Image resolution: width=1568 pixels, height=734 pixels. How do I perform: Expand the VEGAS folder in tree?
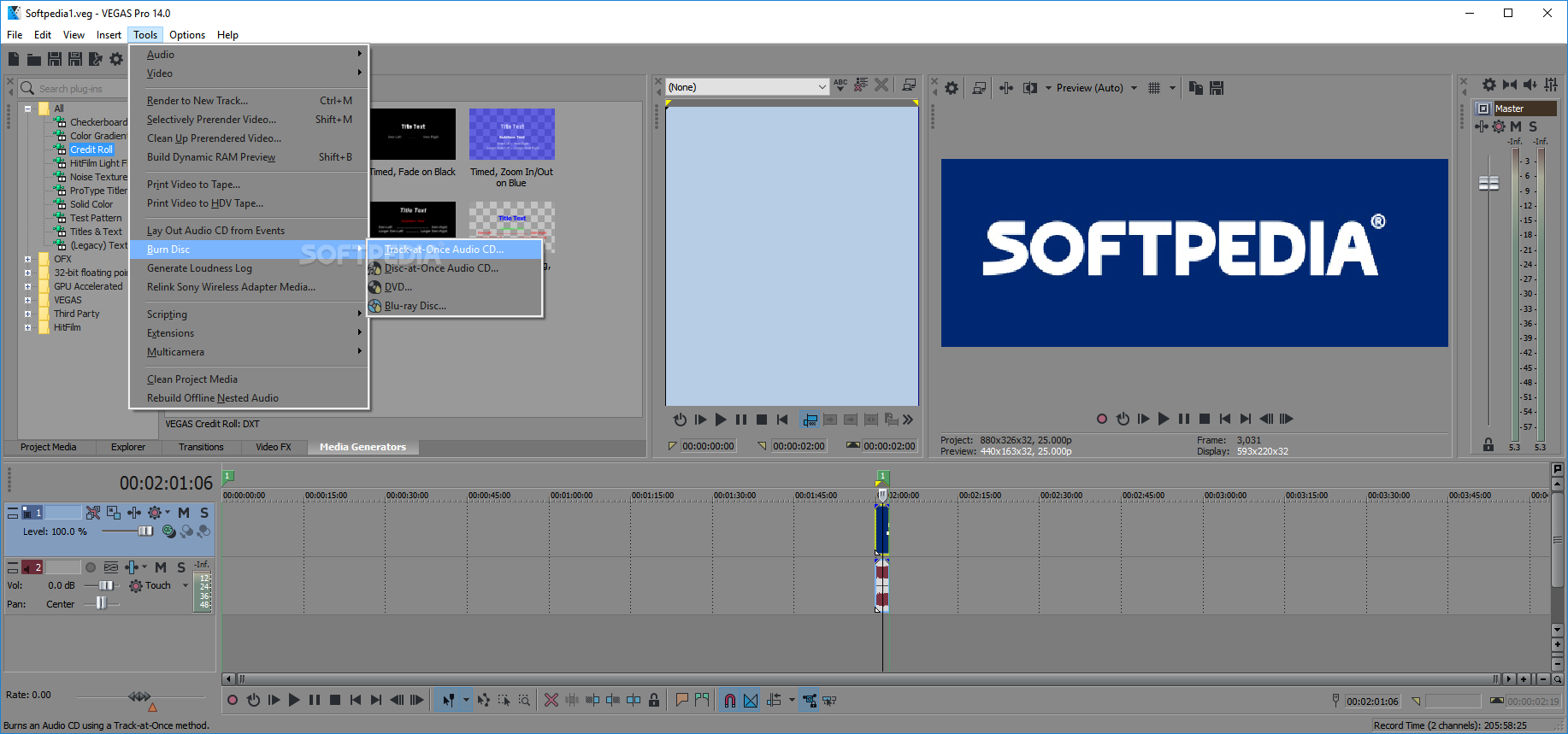(x=28, y=300)
